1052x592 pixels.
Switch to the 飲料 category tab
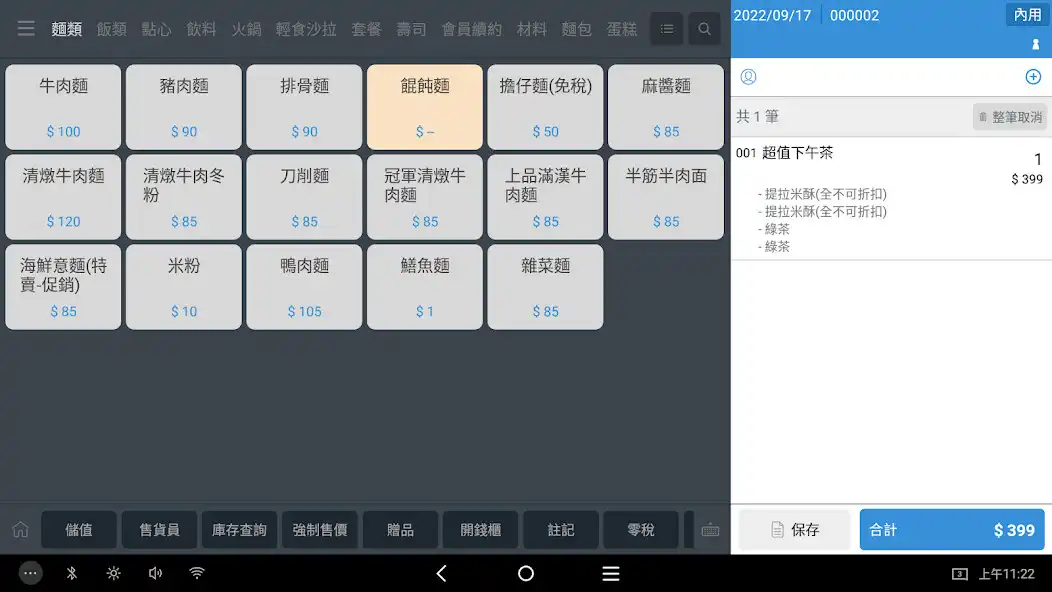pyautogui.click(x=202, y=29)
